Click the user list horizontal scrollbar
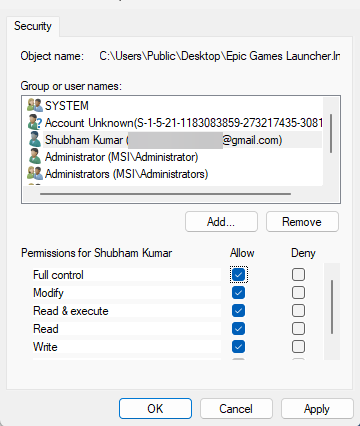 coord(165,194)
